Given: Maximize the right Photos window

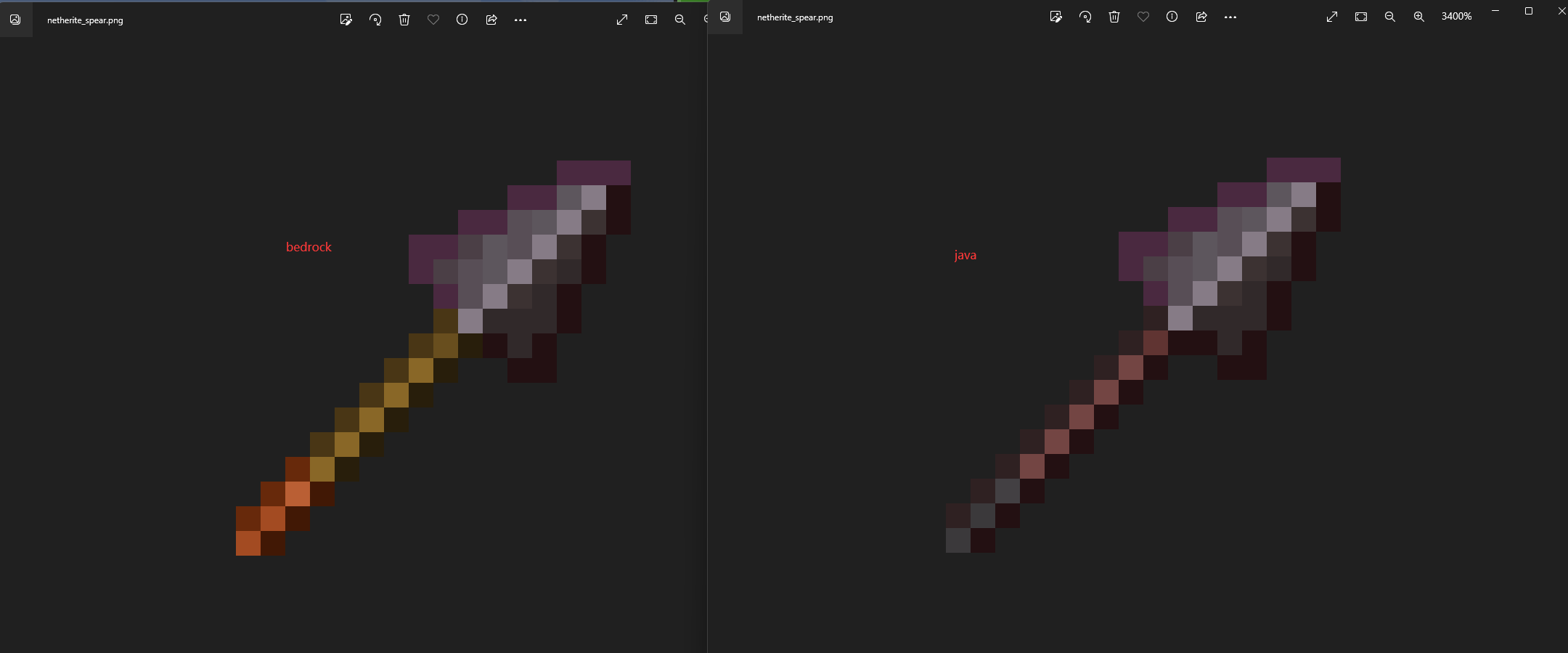Looking at the screenshot, I should click(x=1529, y=11).
